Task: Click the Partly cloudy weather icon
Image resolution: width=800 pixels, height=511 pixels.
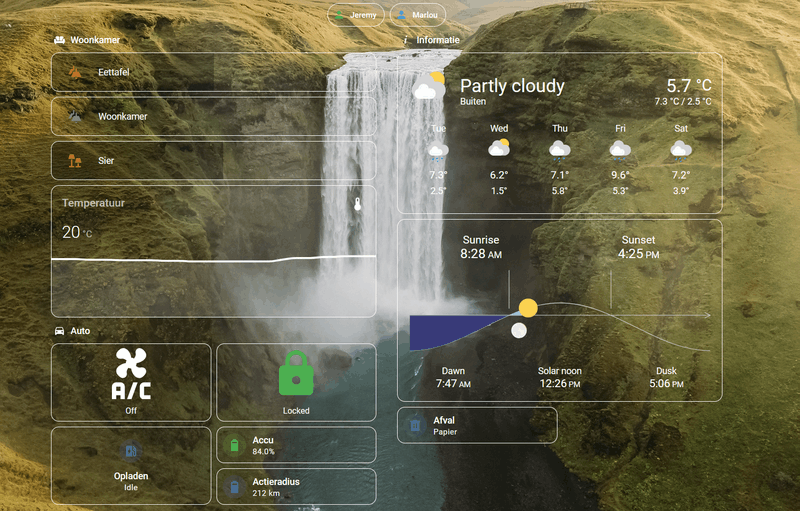Action: (x=429, y=86)
